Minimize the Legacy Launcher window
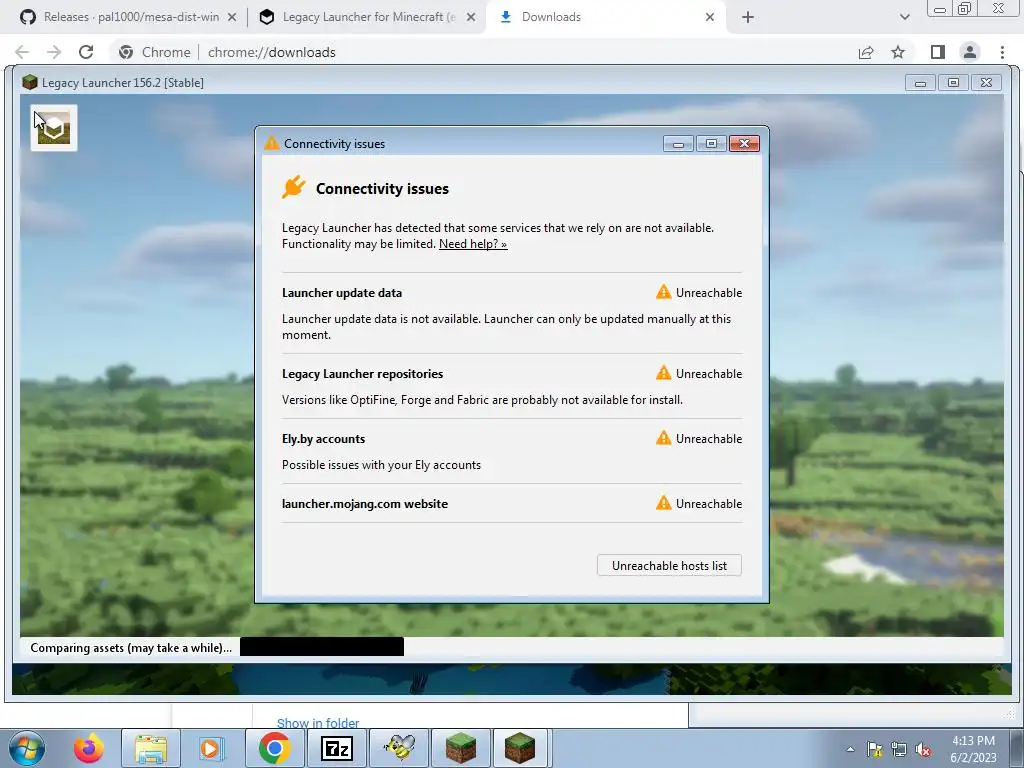Screen dimensions: 1024x768 tap(920, 83)
